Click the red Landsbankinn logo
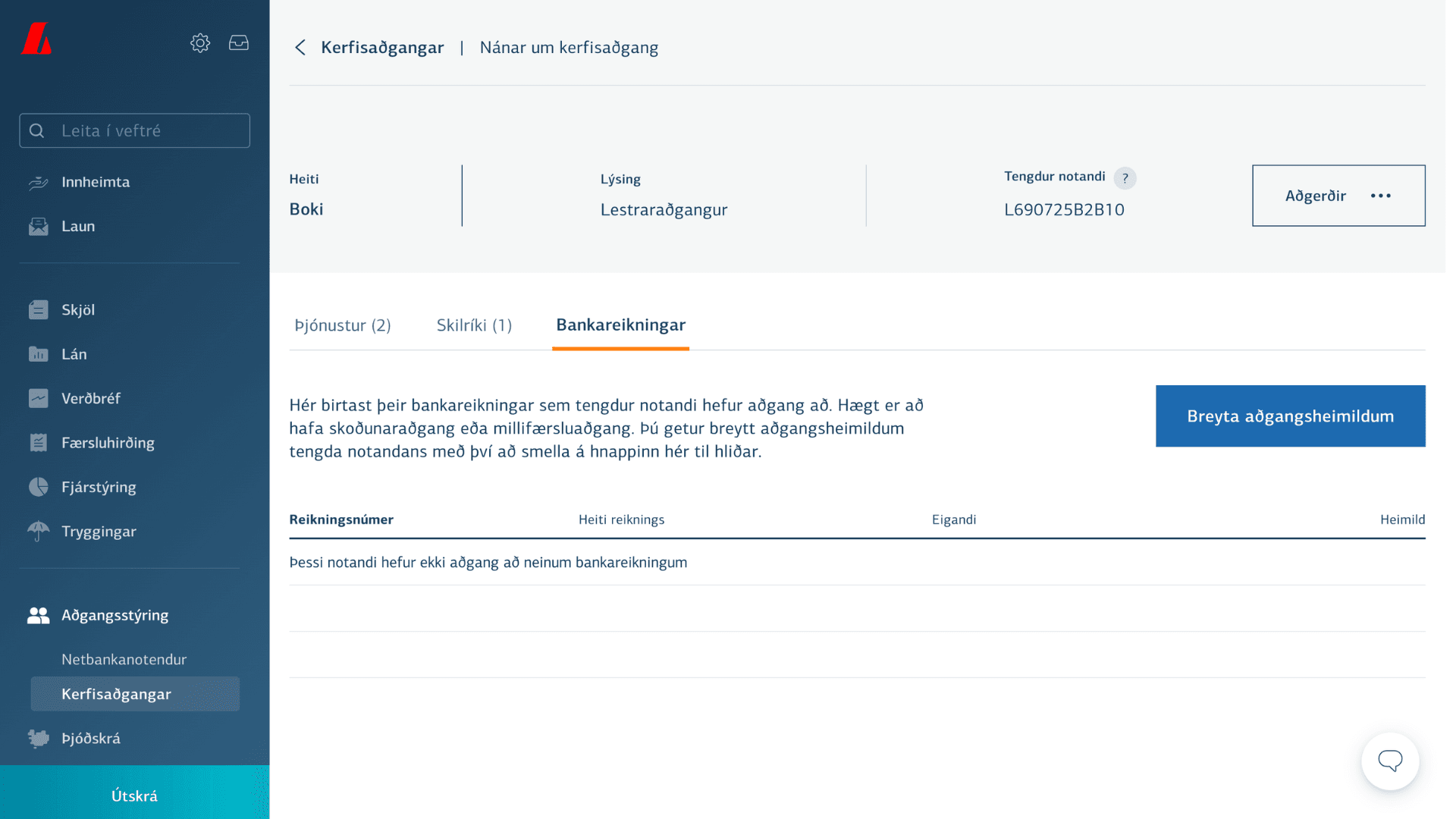The image size is (1456, 819). 36,39
